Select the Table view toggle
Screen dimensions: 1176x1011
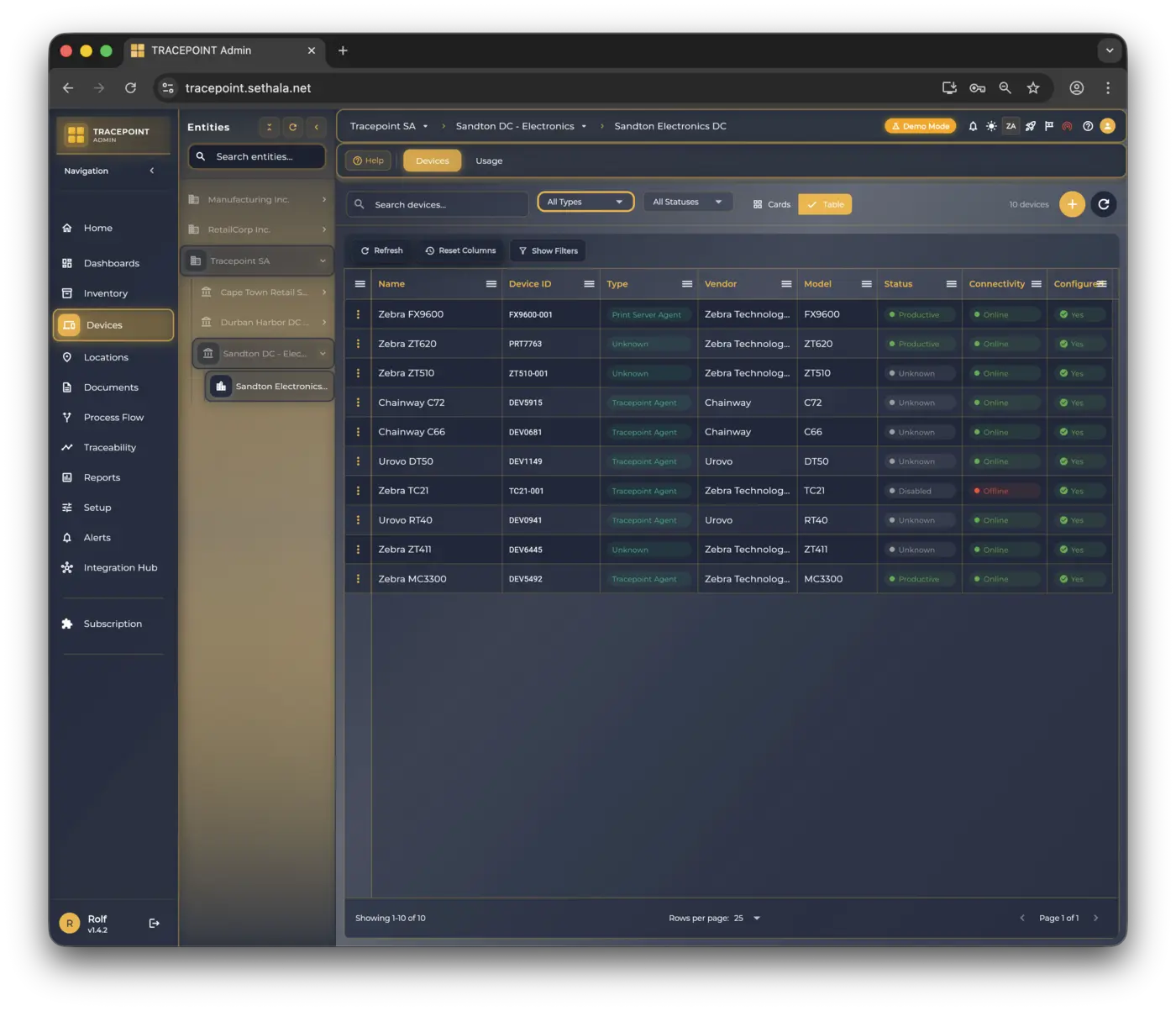click(x=825, y=204)
